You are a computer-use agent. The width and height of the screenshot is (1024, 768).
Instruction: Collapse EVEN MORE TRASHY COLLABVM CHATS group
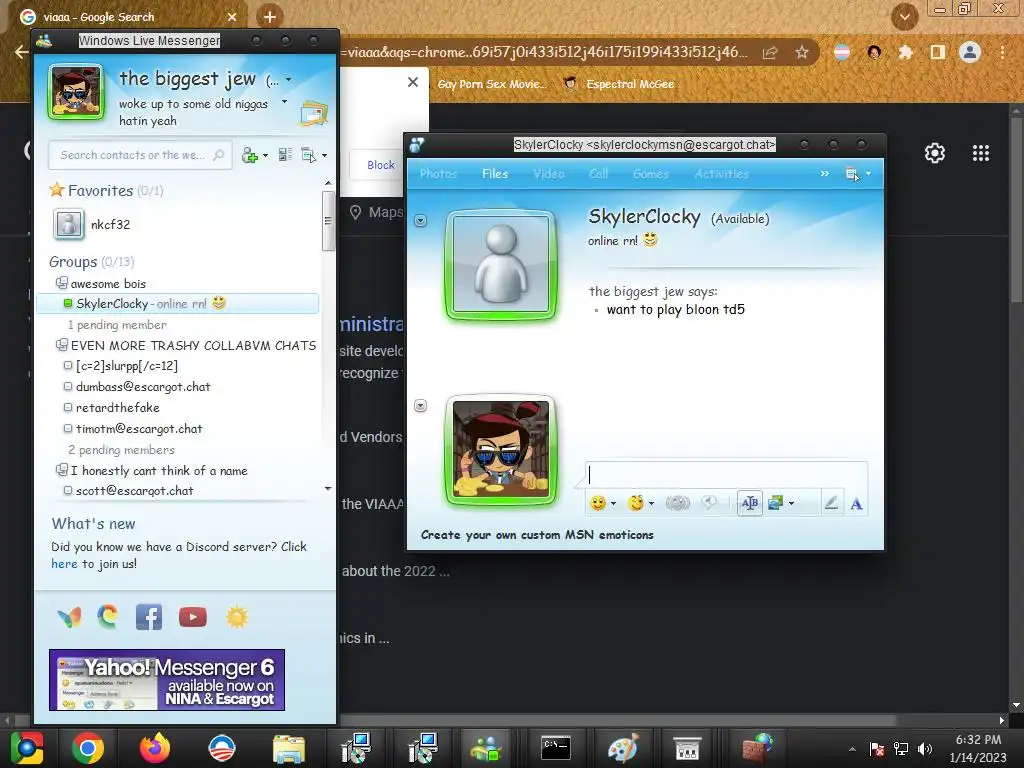(x=61, y=345)
